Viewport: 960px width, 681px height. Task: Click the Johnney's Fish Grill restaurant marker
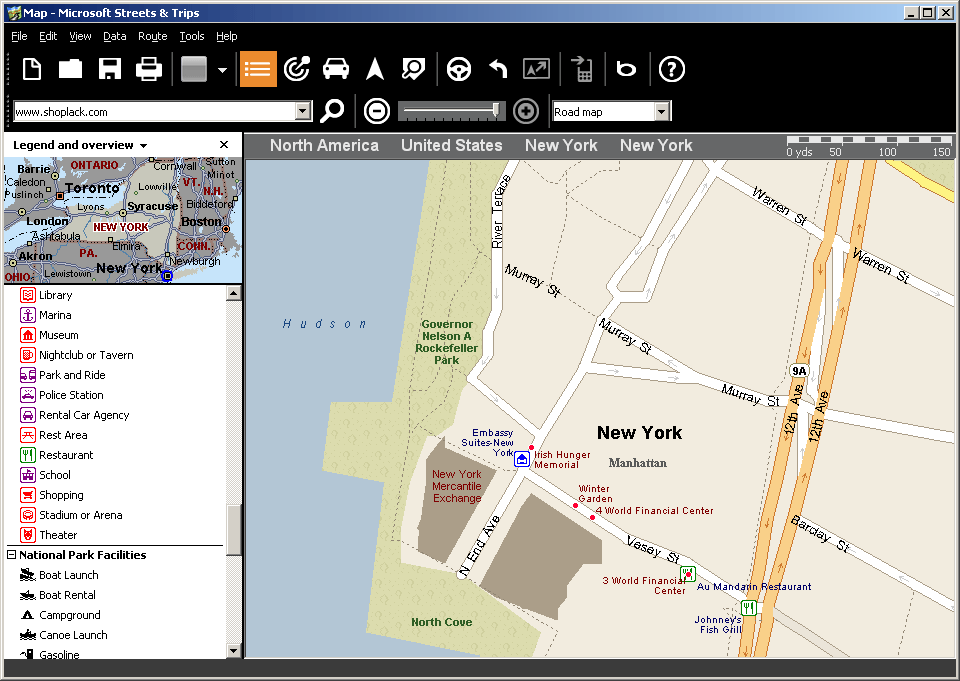[749, 608]
